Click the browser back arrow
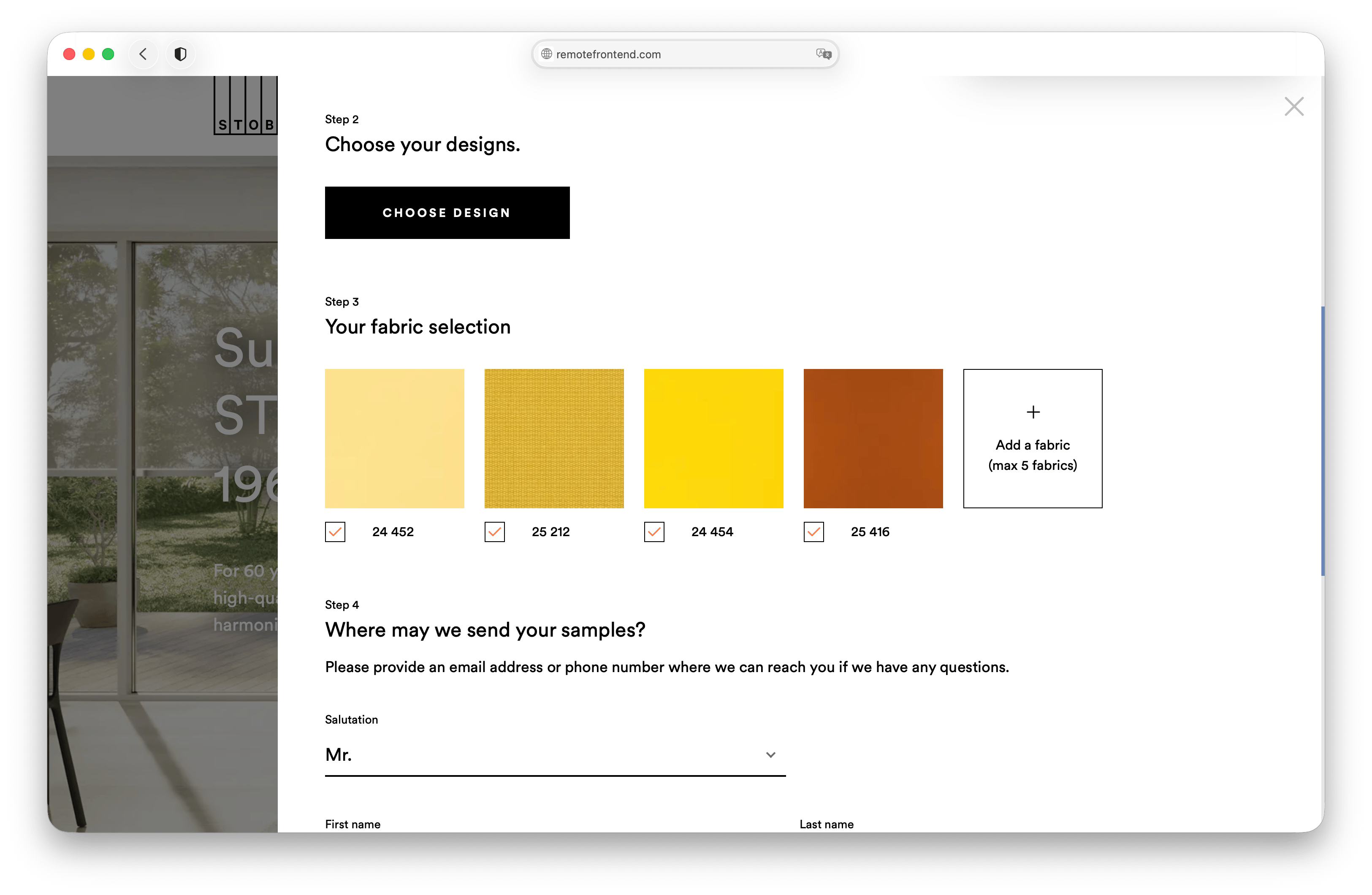 click(x=143, y=54)
